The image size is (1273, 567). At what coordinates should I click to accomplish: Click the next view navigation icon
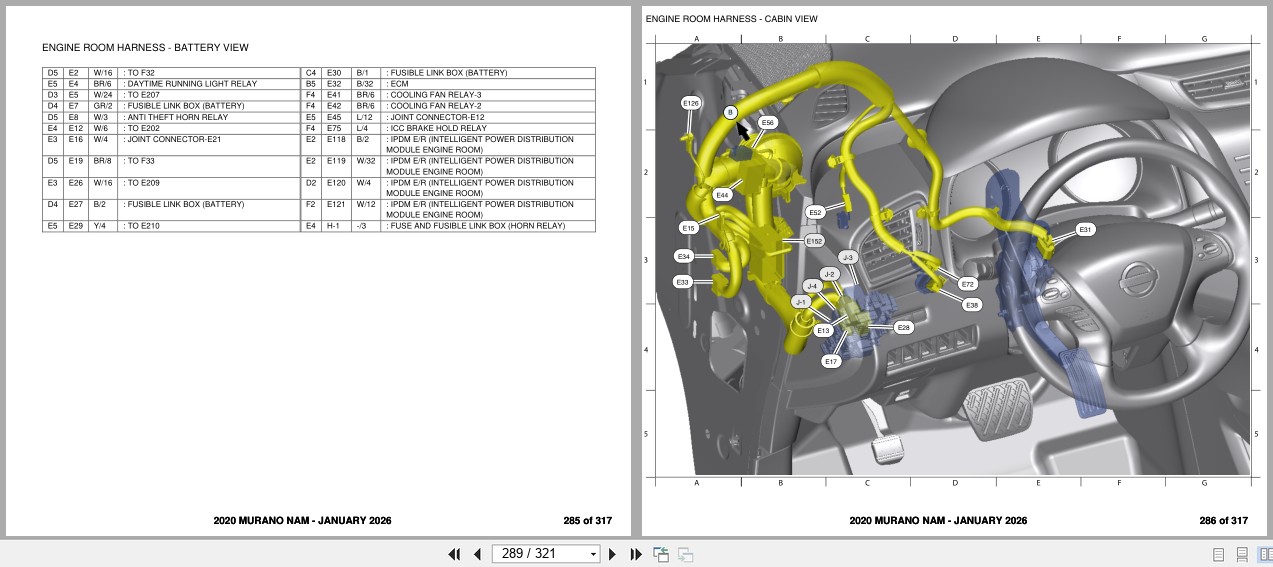[x=686, y=554]
